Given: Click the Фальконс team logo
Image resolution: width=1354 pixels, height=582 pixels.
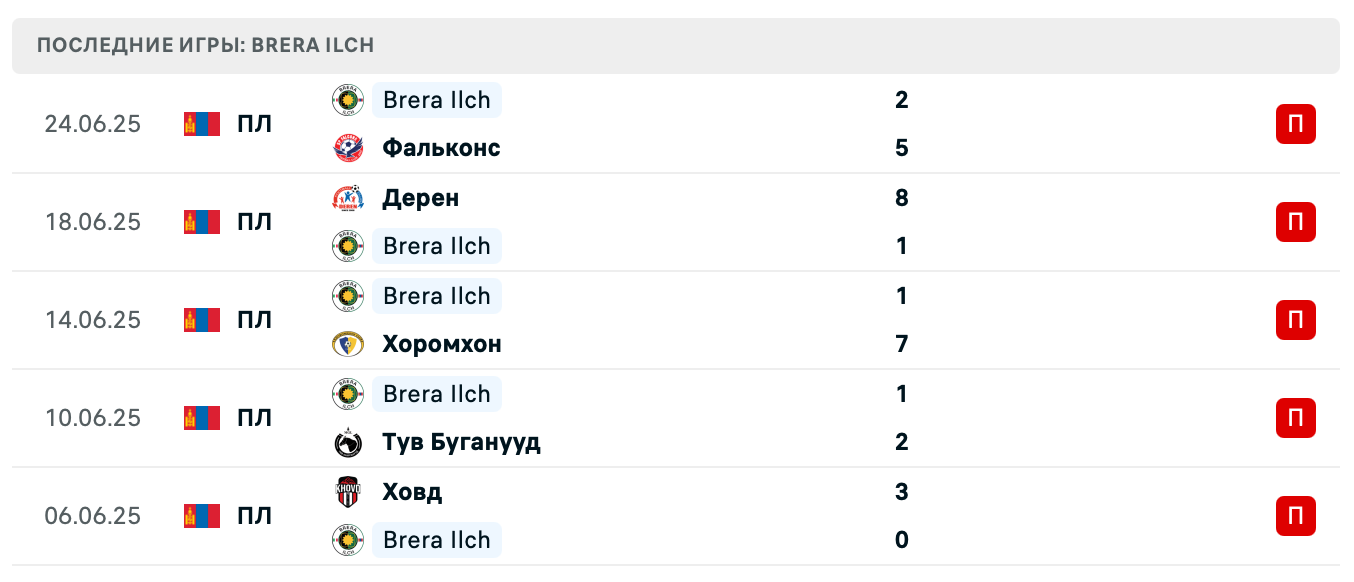Looking at the screenshot, I should [345, 147].
